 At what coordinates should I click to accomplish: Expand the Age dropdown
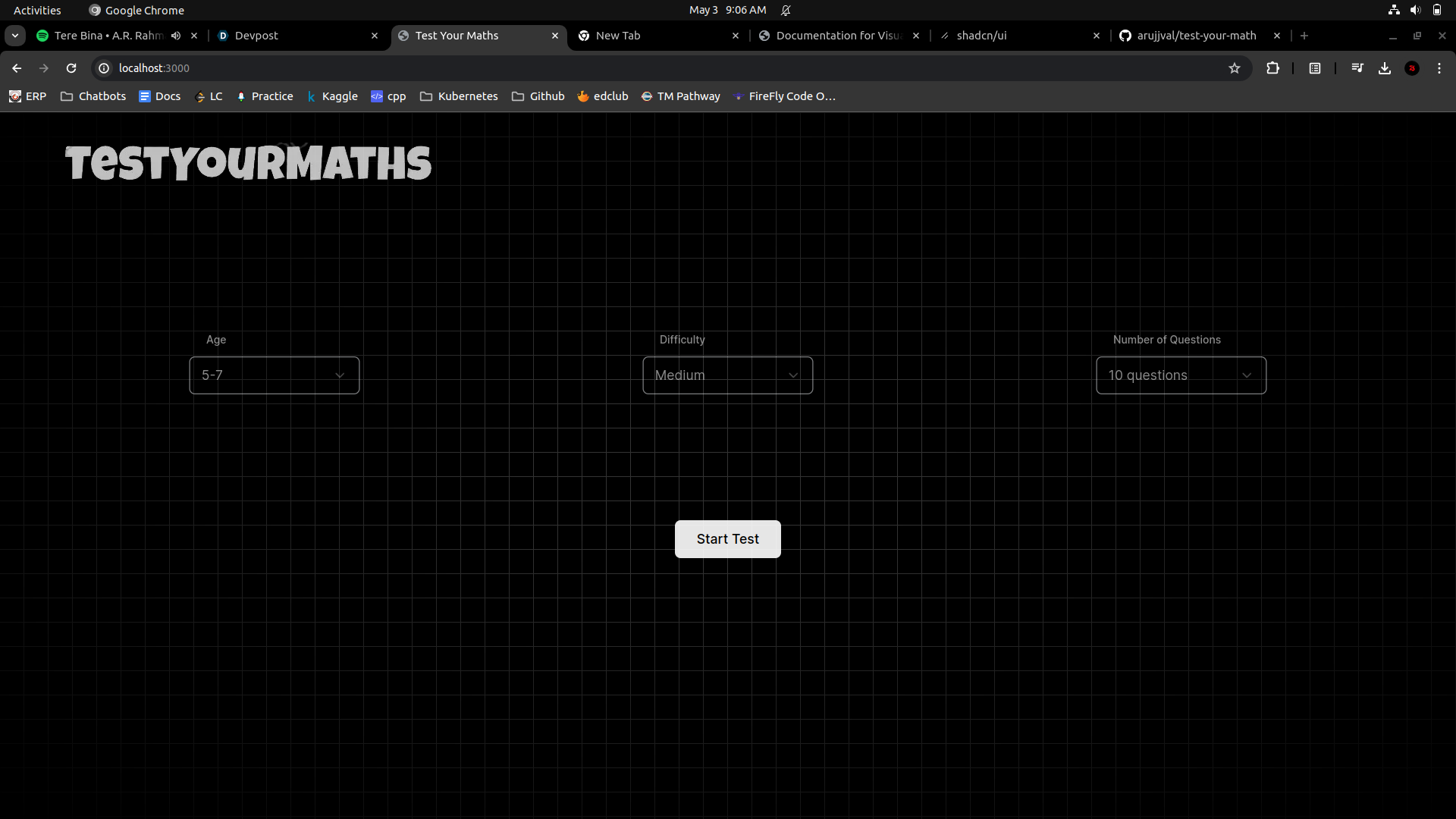(274, 375)
